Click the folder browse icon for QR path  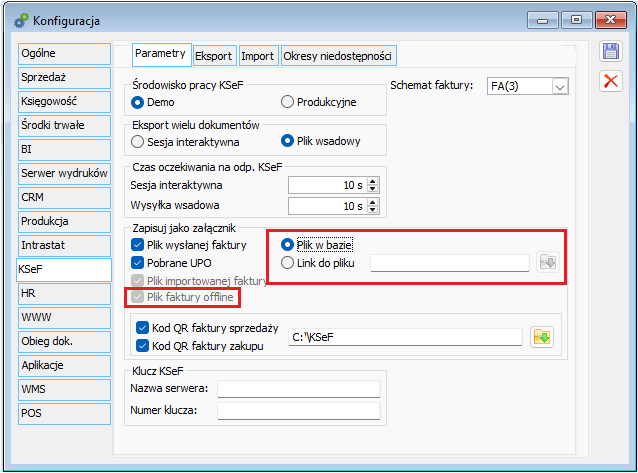point(542,336)
